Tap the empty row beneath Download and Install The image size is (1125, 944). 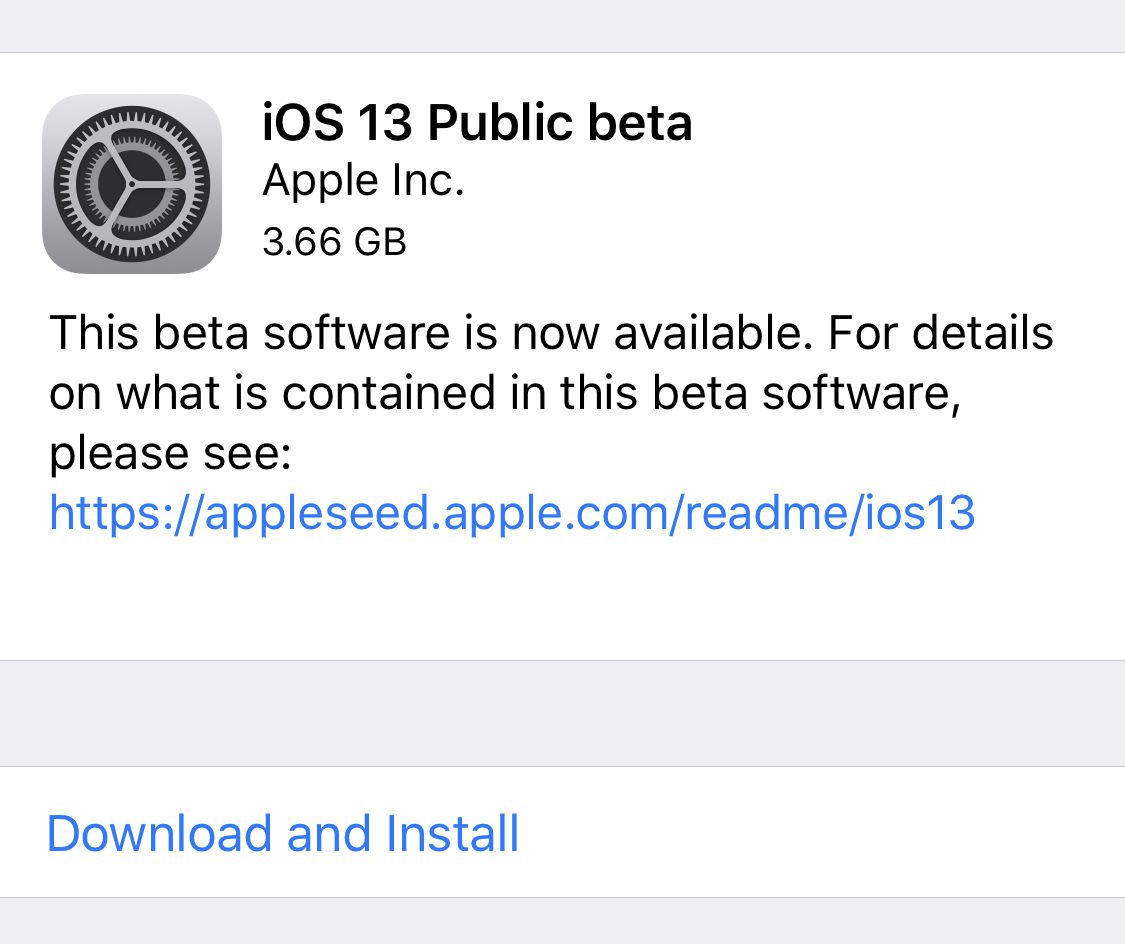point(562,920)
